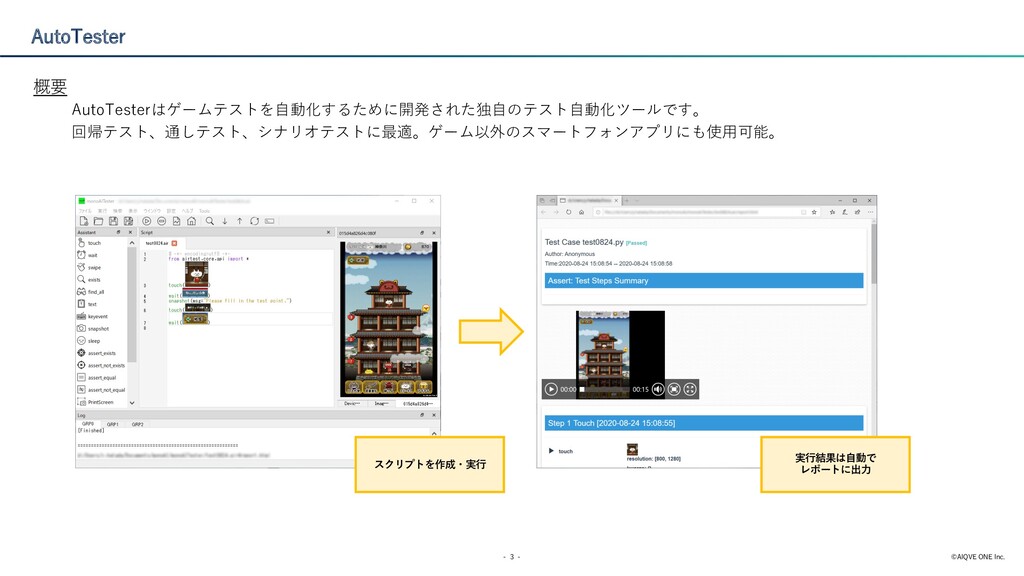The width and height of the screenshot is (1024, 576).
Task: Play the report video
Action: 551,389
